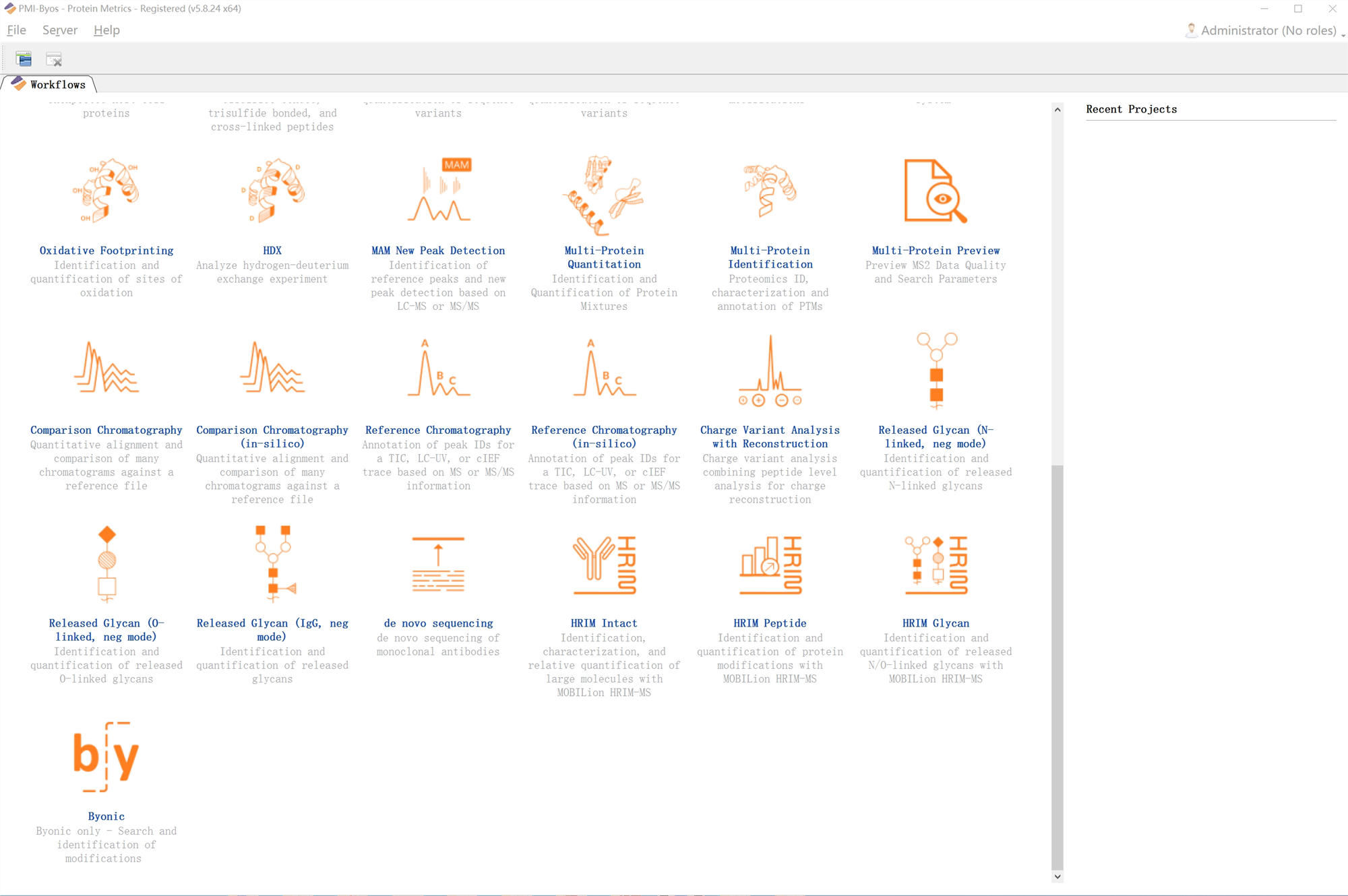Click the Byonic title link
The width and height of the screenshot is (1348, 896).
click(106, 817)
